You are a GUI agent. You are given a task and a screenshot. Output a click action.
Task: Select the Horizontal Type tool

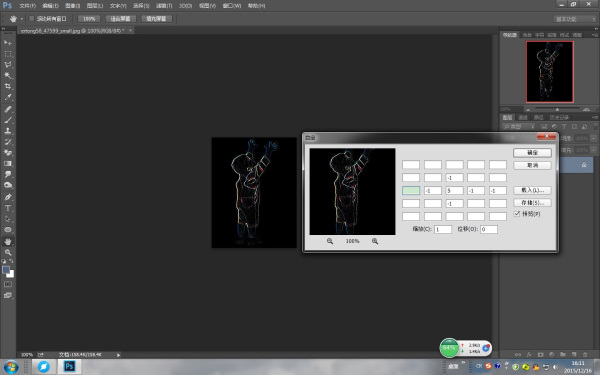8,208
